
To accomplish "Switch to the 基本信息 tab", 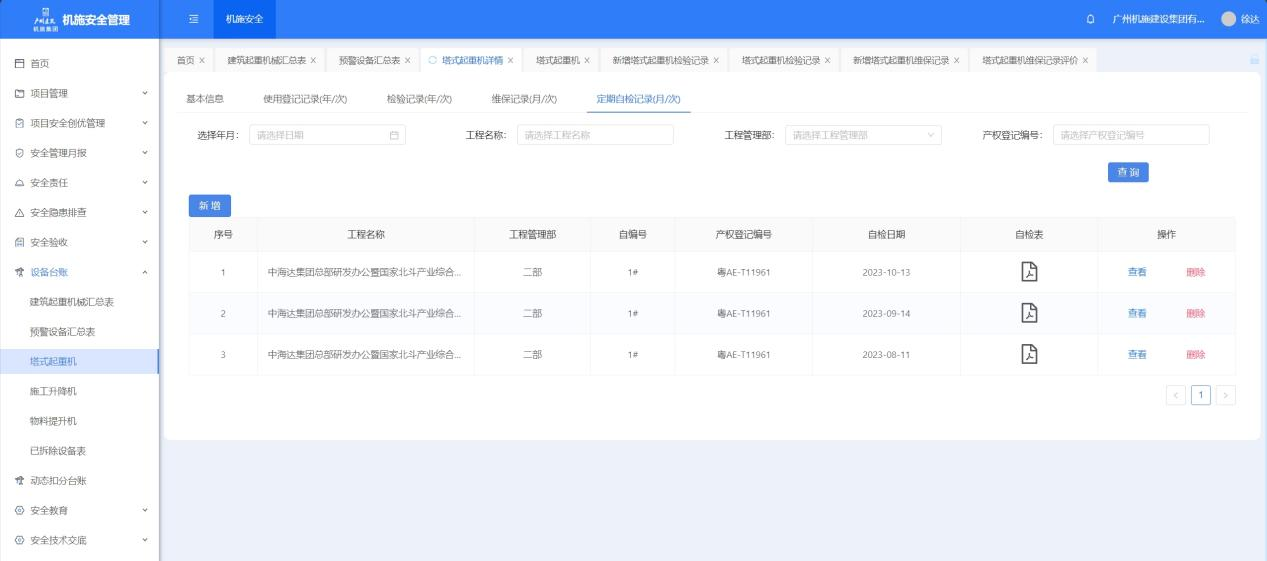I will click(x=205, y=98).
